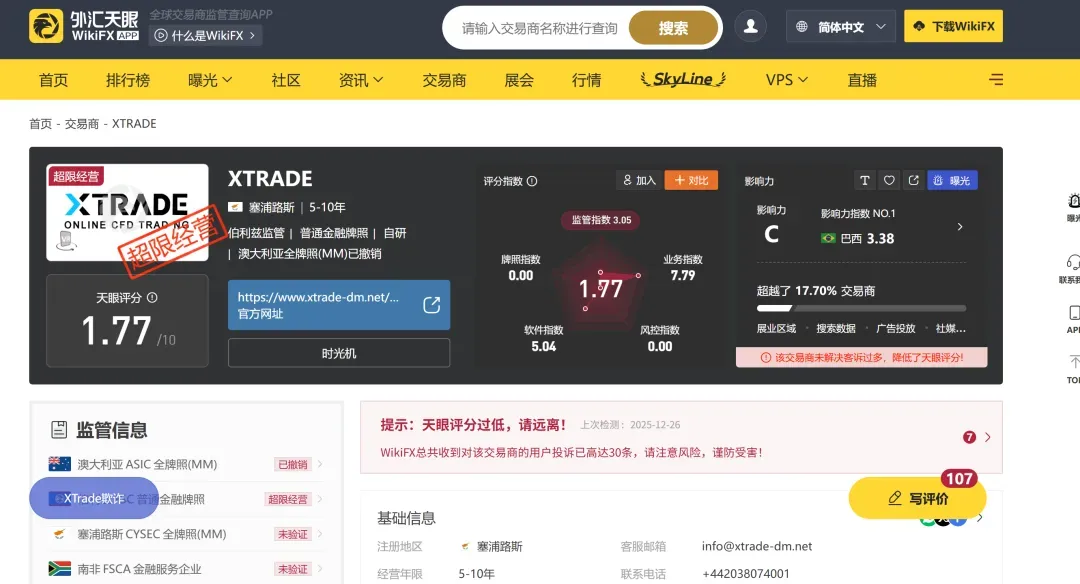
Task: Expand influence panel right chevron
Action: (x=960, y=227)
